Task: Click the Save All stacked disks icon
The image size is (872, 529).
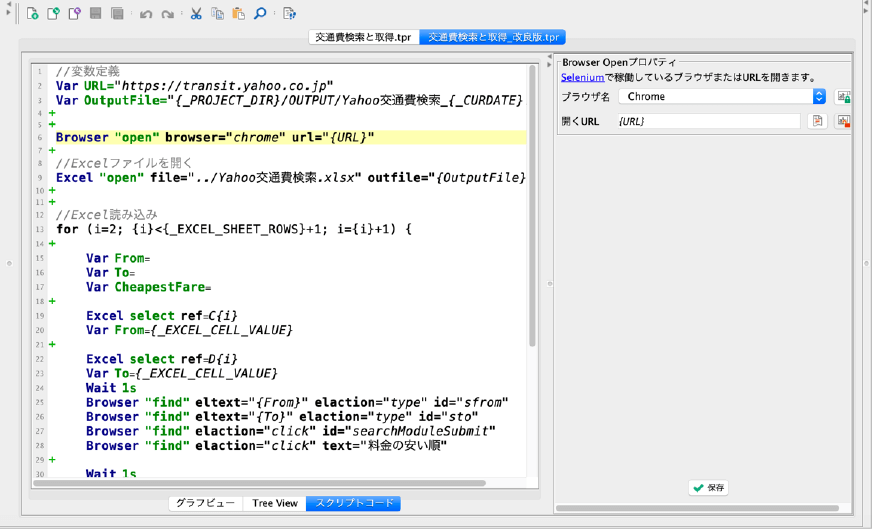Action: click(117, 13)
